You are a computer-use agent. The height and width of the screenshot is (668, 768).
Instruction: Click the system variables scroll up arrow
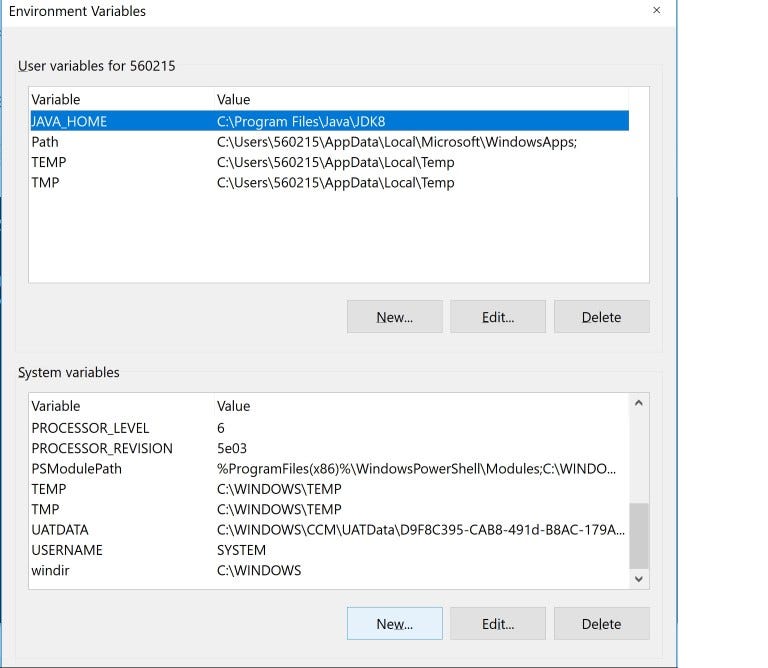639,403
